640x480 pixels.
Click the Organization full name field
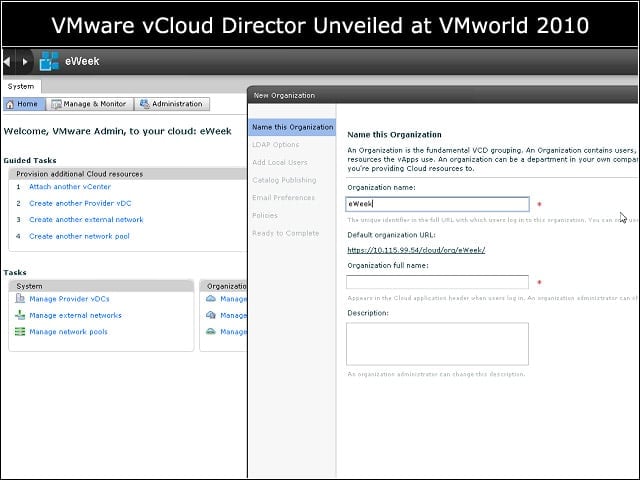(437, 282)
